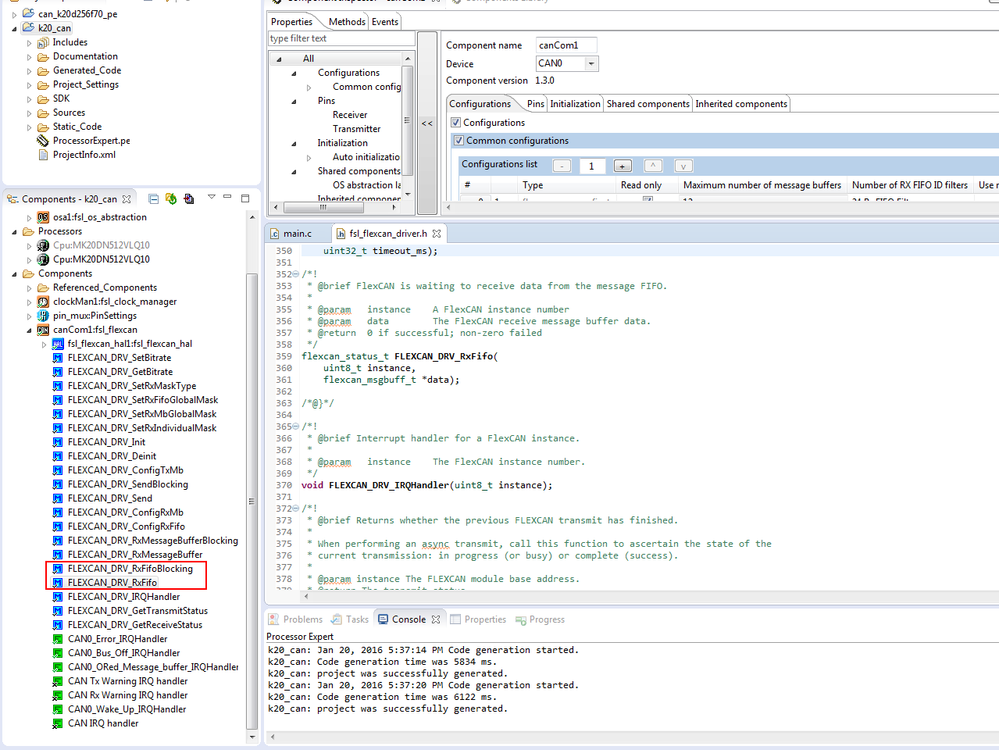999x750 pixels.
Task: Open the Shared components tab
Action: [648, 104]
